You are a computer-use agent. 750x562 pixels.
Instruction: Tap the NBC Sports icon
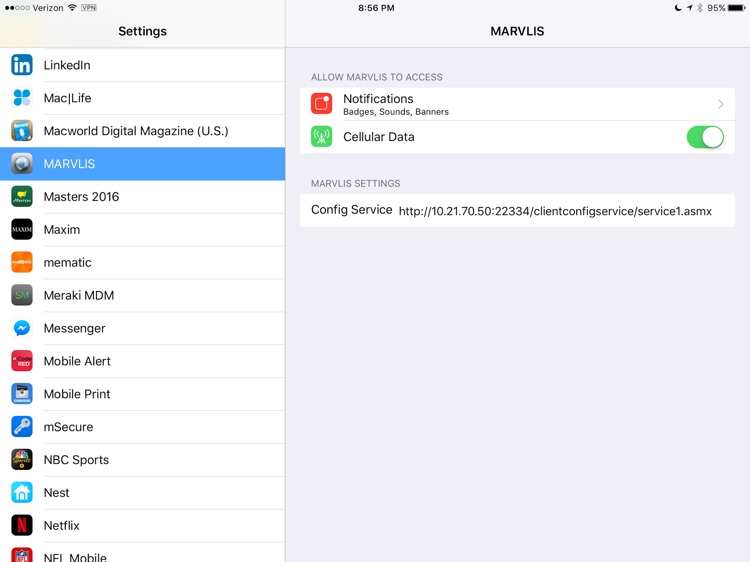coord(22,460)
